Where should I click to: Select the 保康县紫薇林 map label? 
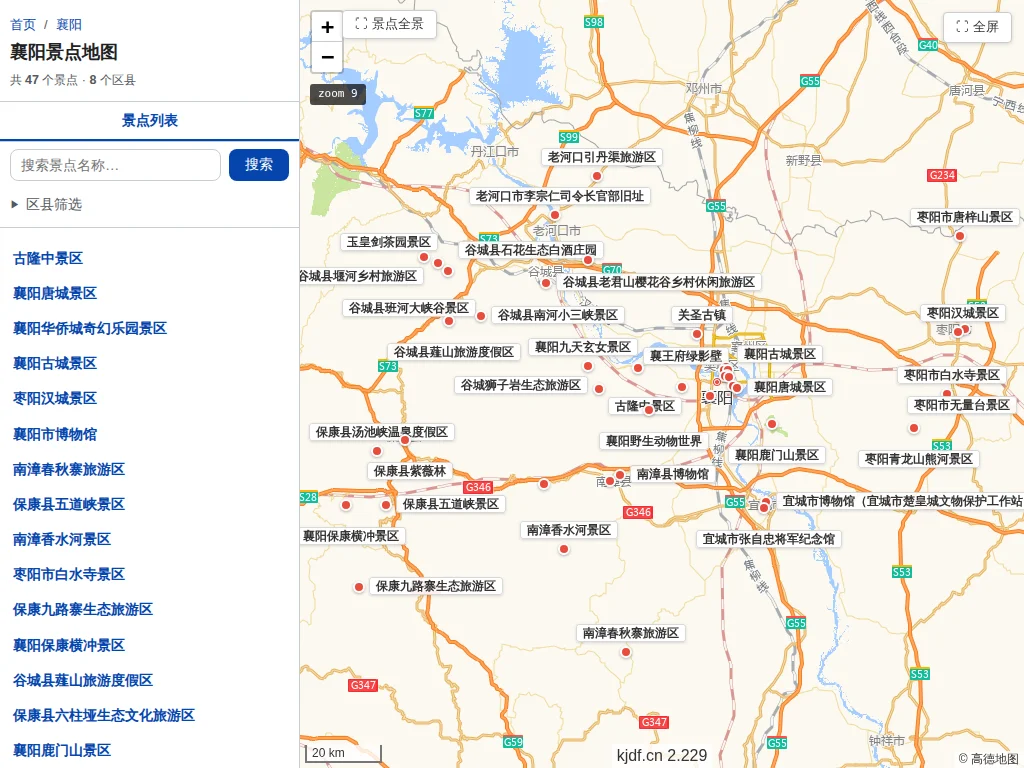409,471
